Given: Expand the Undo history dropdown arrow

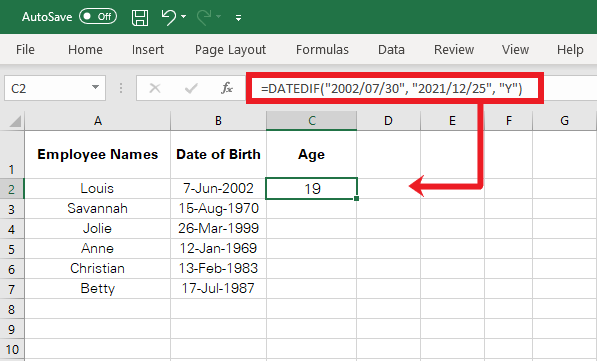Looking at the screenshot, I should pos(184,17).
